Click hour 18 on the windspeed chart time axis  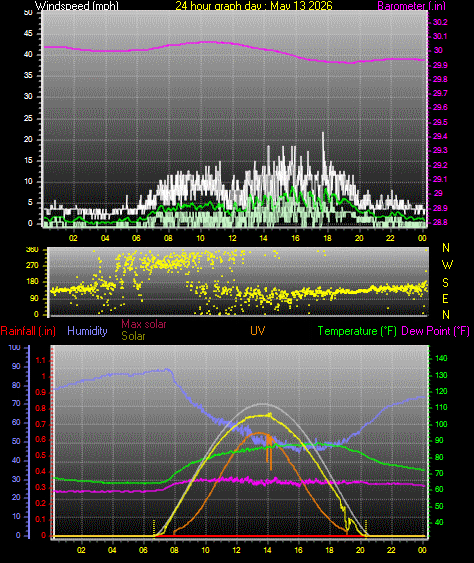(327, 238)
